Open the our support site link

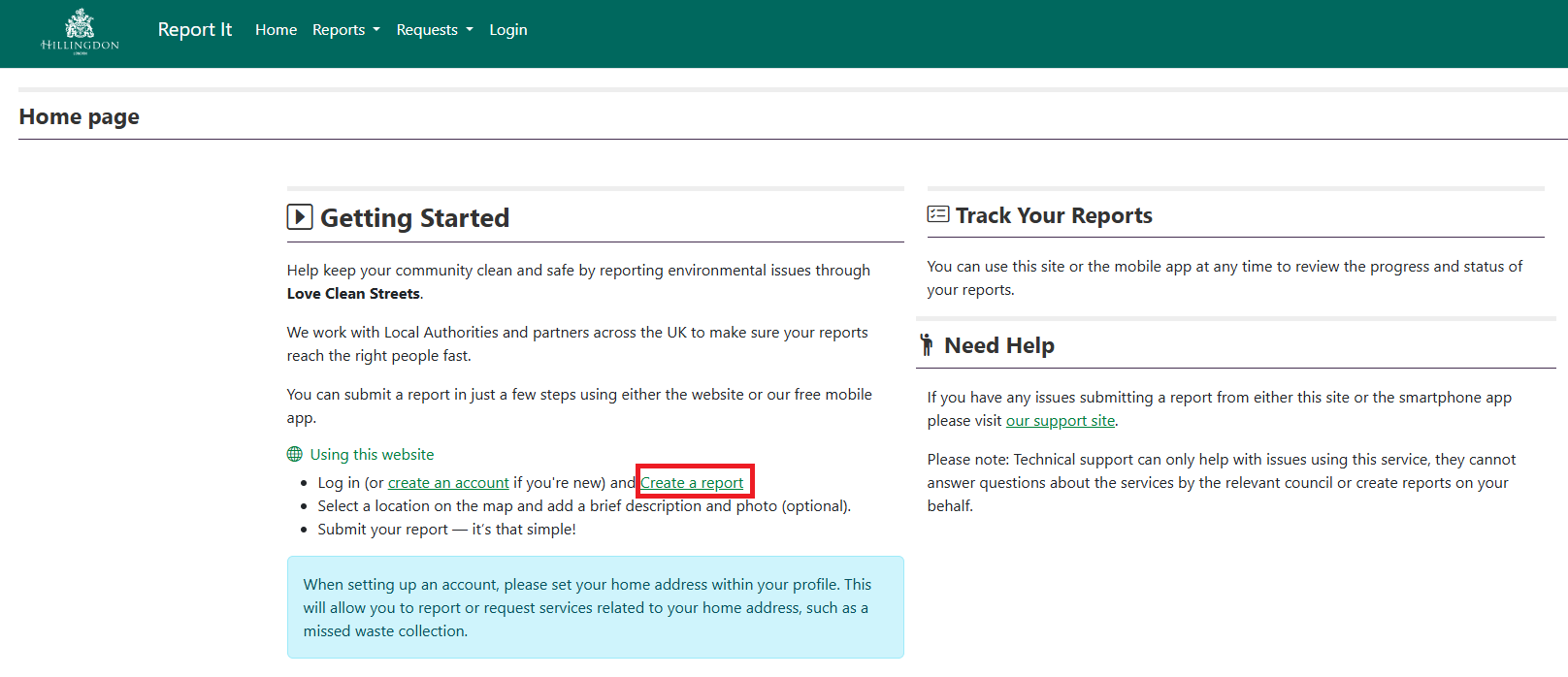[x=1061, y=420]
